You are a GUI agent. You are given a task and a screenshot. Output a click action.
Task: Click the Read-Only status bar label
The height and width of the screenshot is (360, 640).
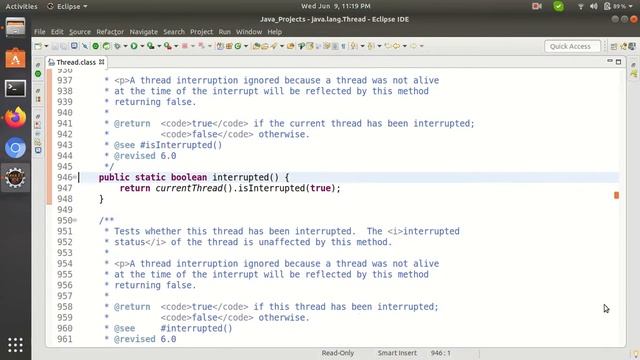(x=338, y=353)
